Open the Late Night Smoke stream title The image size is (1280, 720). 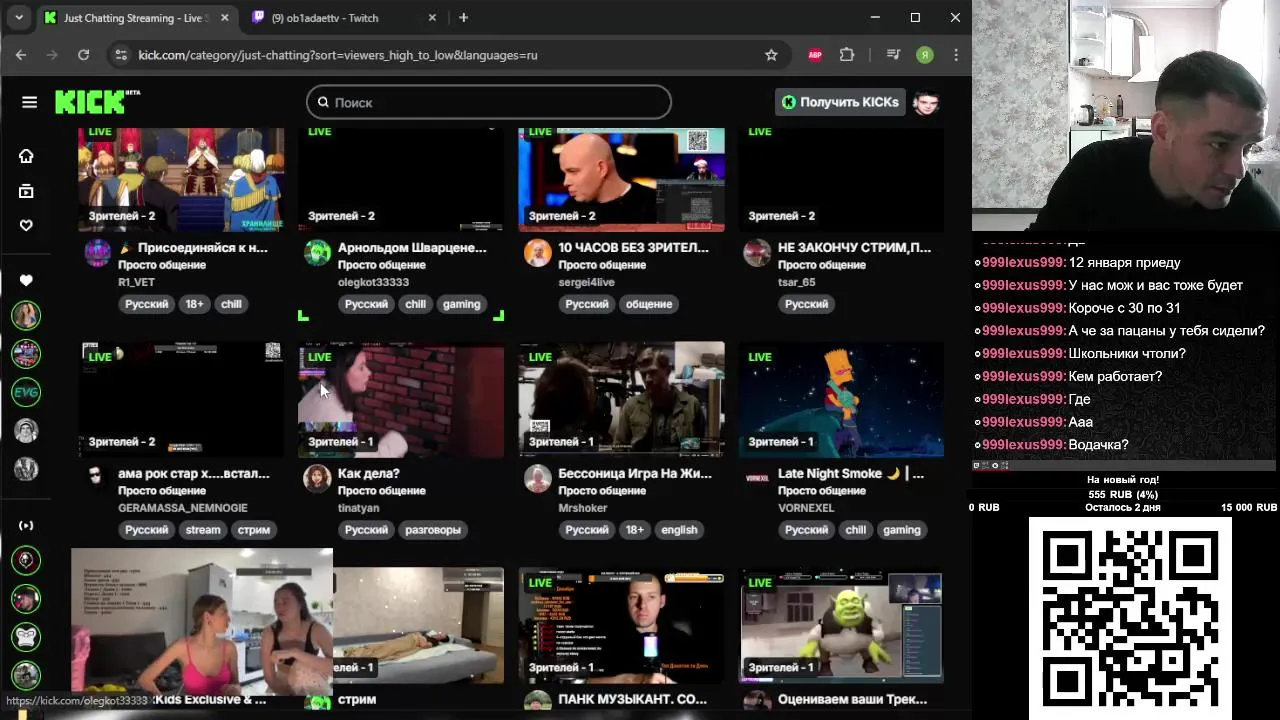click(851, 473)
